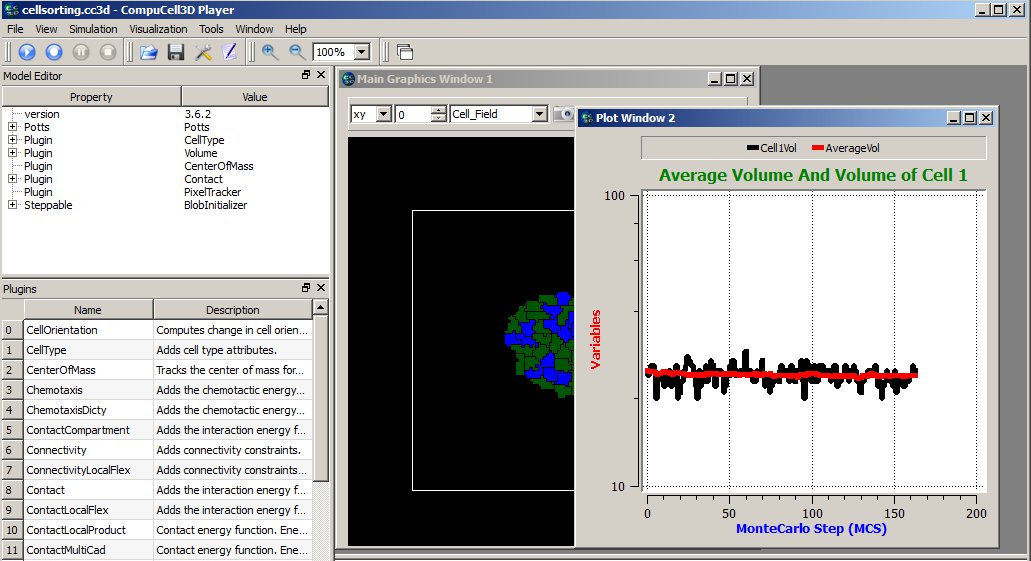Click the Step simulation button in toolbar
Screen dimensions: 1031x561
(54, 52)
